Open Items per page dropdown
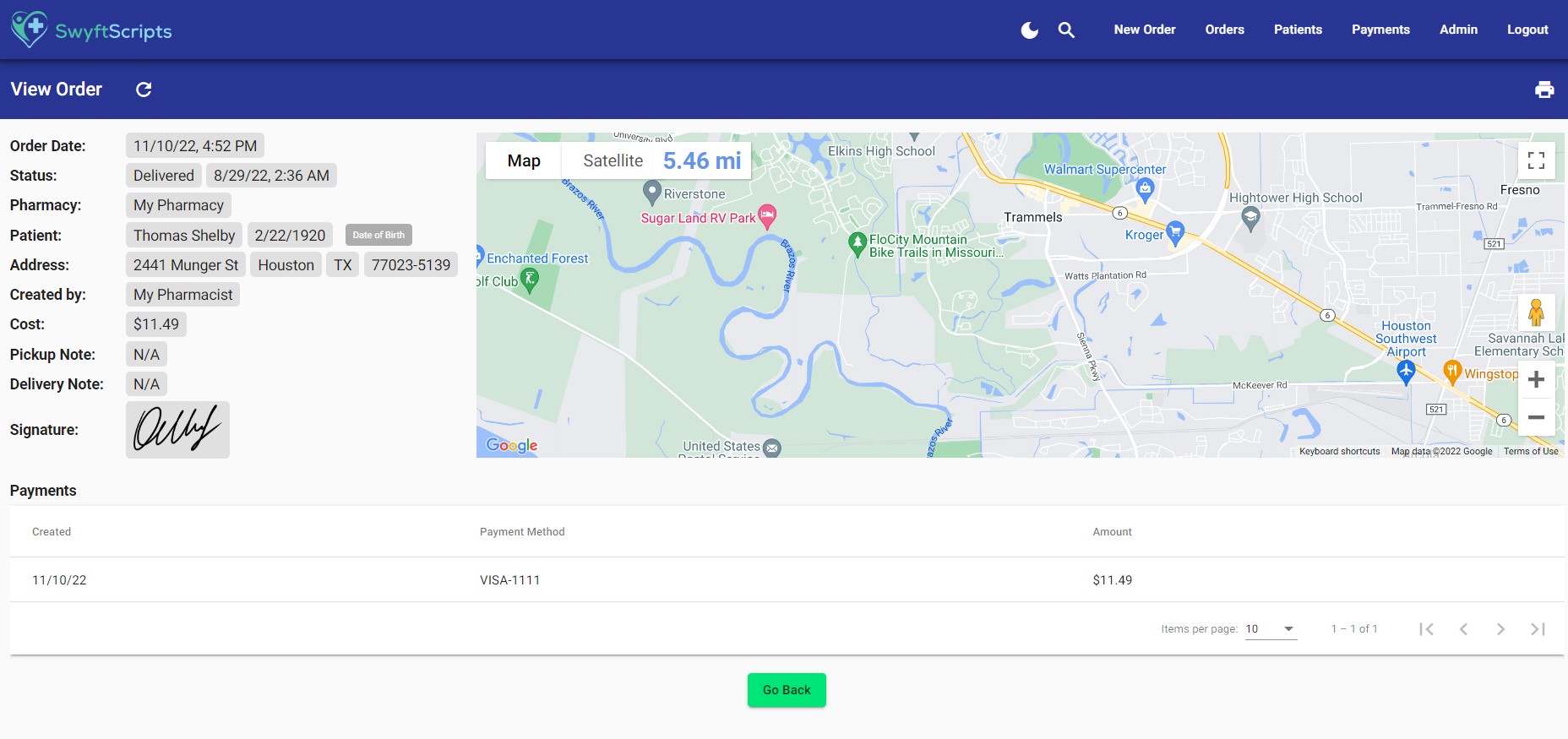The image size is (1568, 739). click(x=1271, y=628)
